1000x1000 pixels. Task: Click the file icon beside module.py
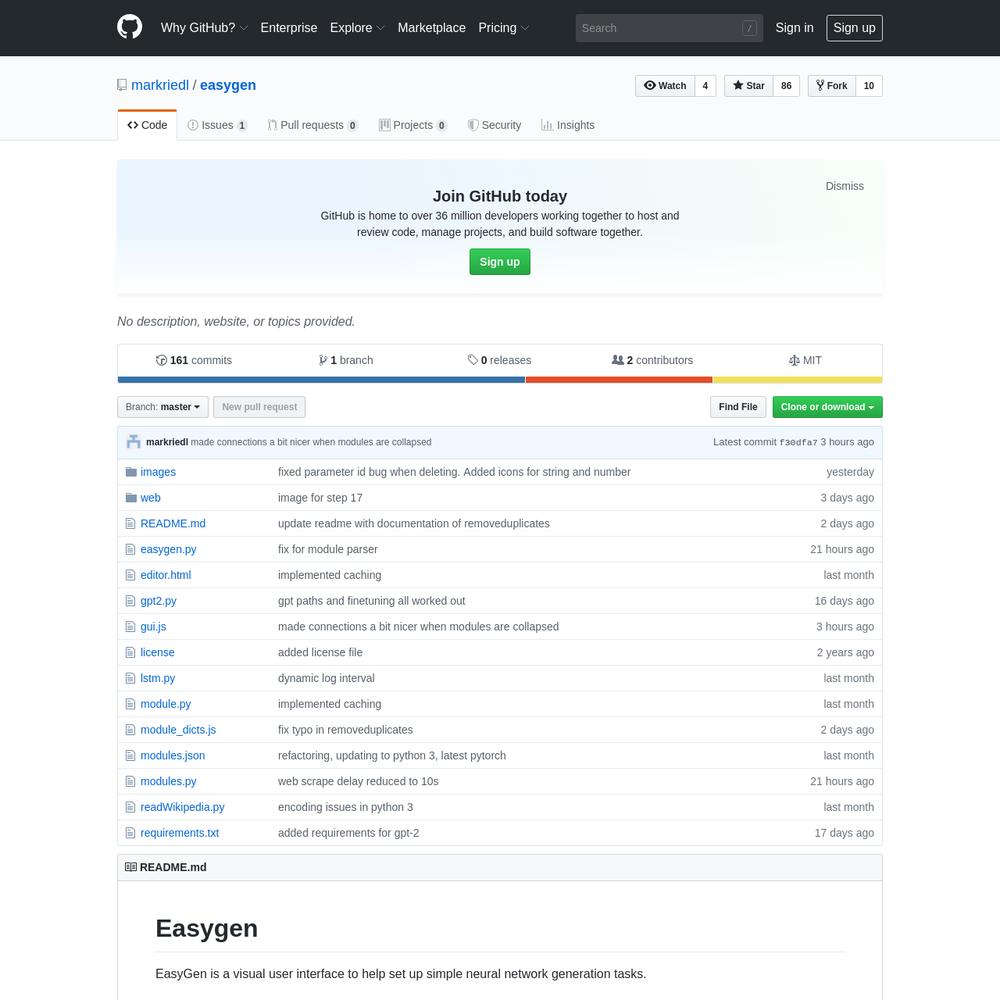130,704
